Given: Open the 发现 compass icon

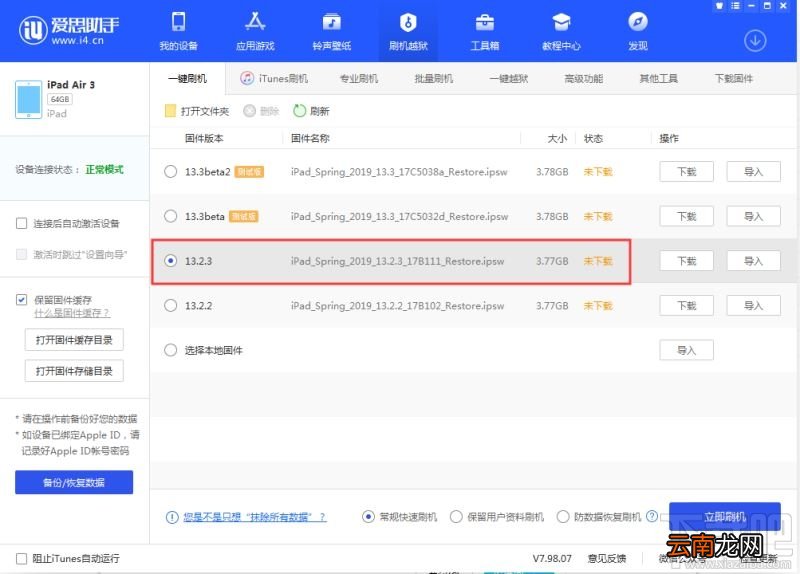Looking at the screenshot, I should pos(638,22).
